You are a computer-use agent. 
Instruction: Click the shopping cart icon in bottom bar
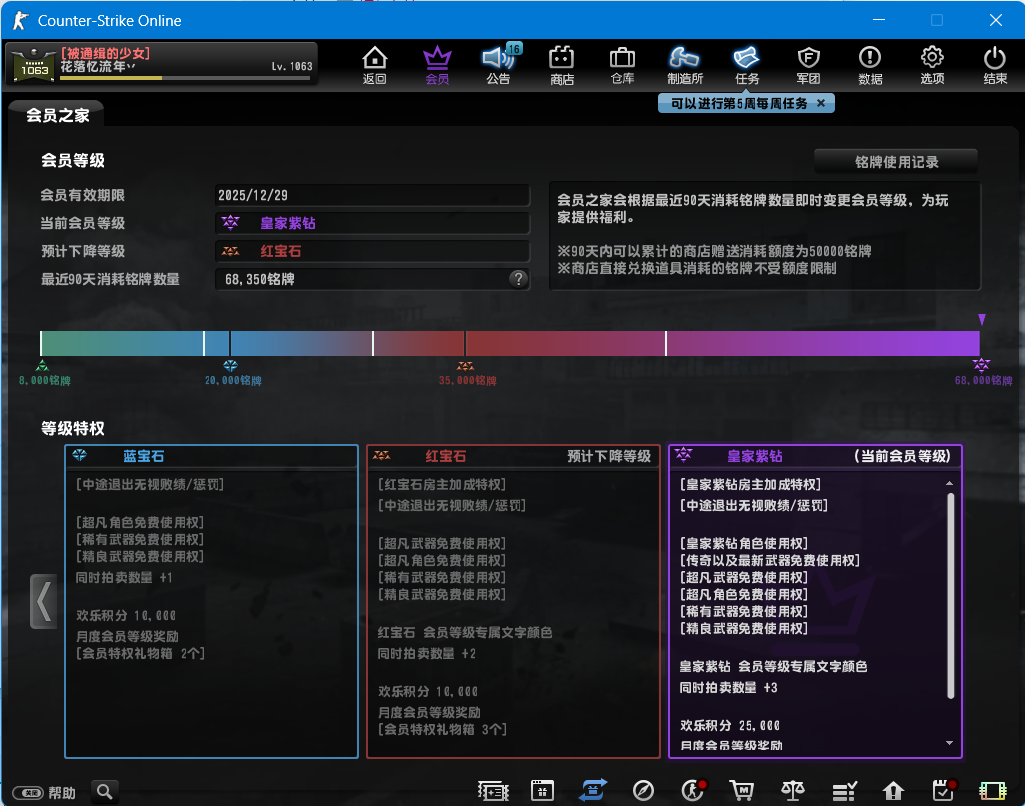(x=741, y=791)
